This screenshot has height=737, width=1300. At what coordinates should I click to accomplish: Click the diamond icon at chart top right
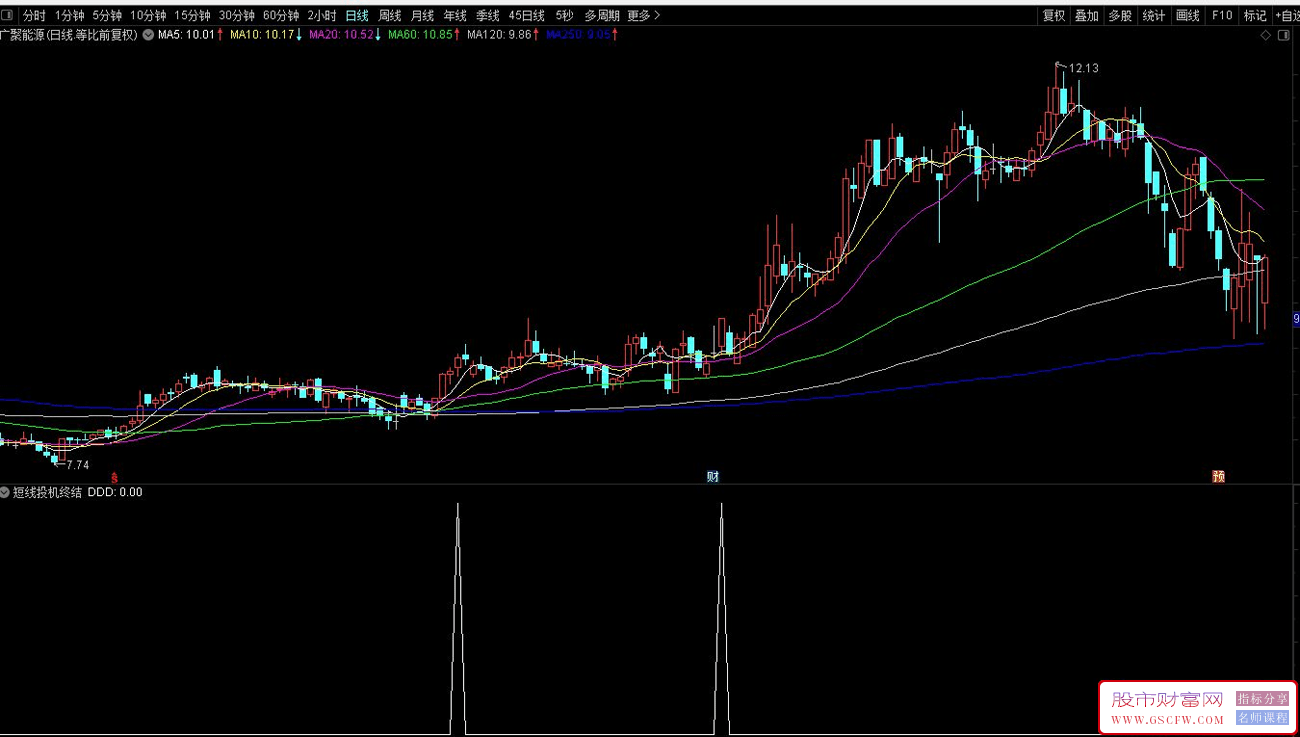click(1266, 35)
